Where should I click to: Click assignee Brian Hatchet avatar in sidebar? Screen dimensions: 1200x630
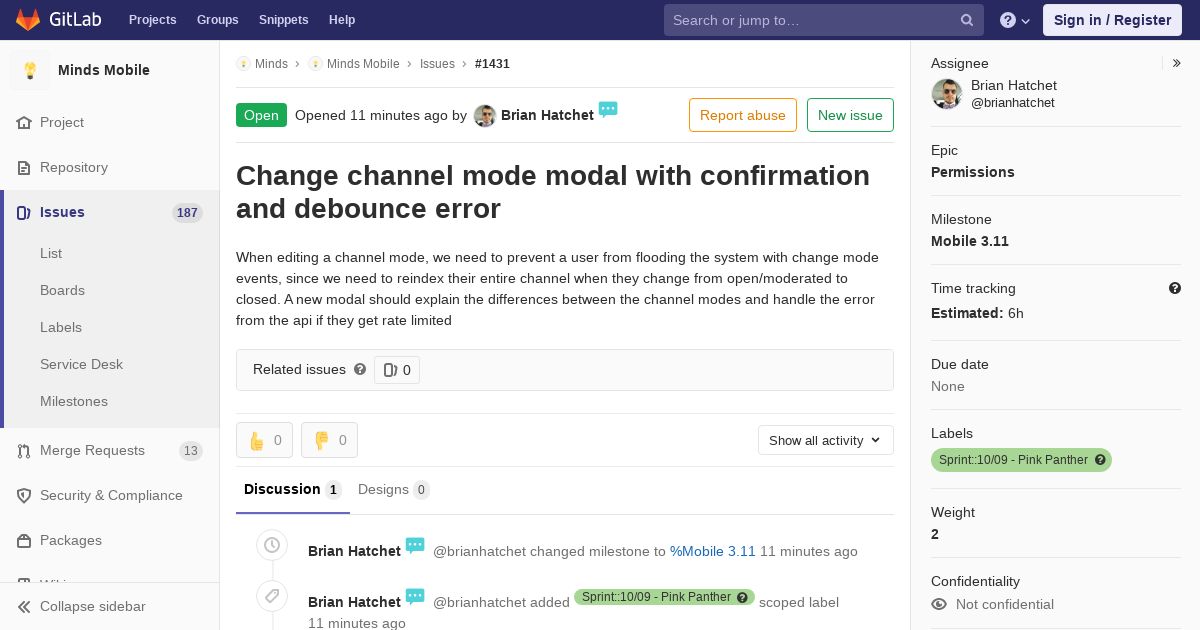point(946,94)
